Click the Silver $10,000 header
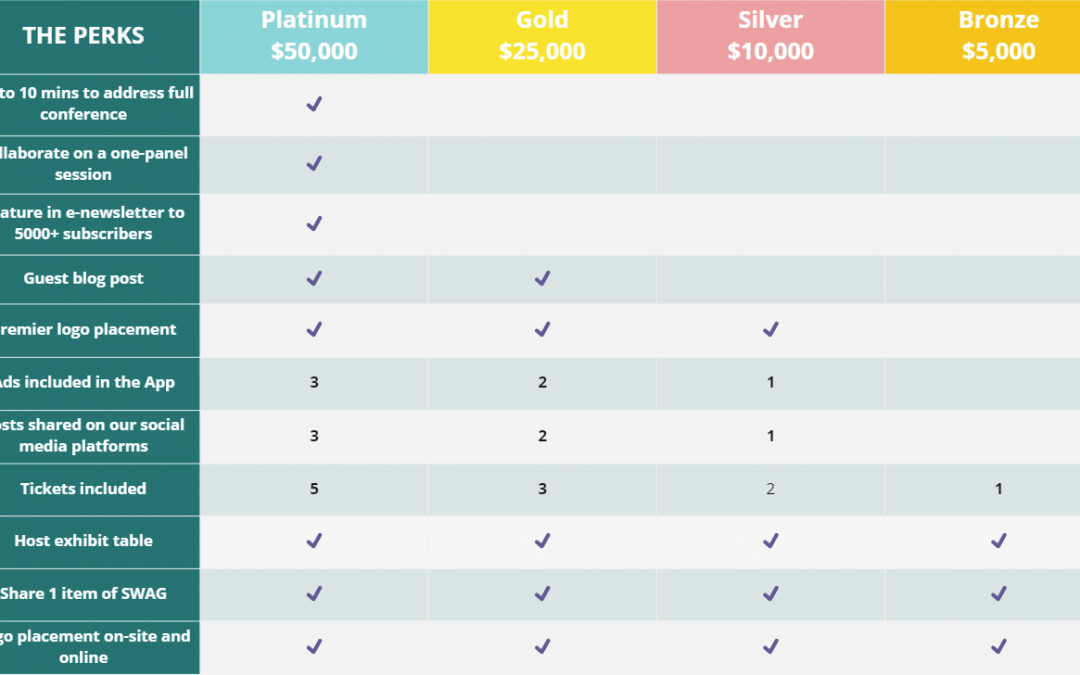This screenshot has width=1080, height=675. click(770, 36)
